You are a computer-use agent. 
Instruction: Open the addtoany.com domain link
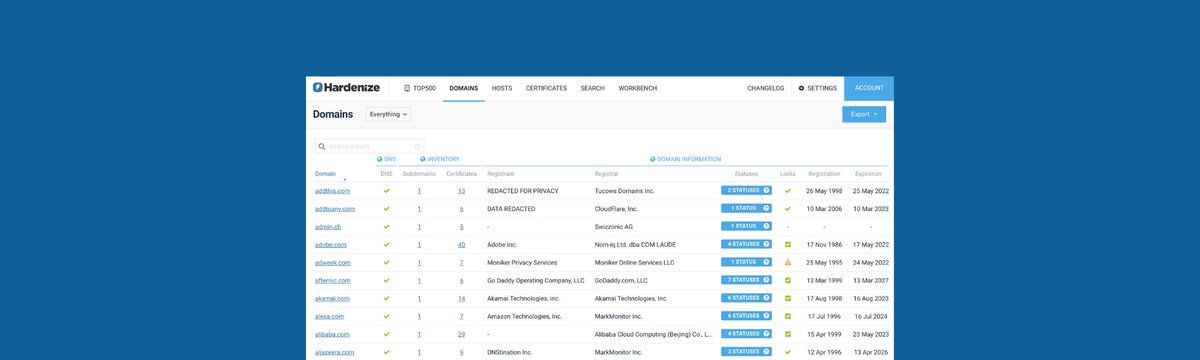click(335, 209)
